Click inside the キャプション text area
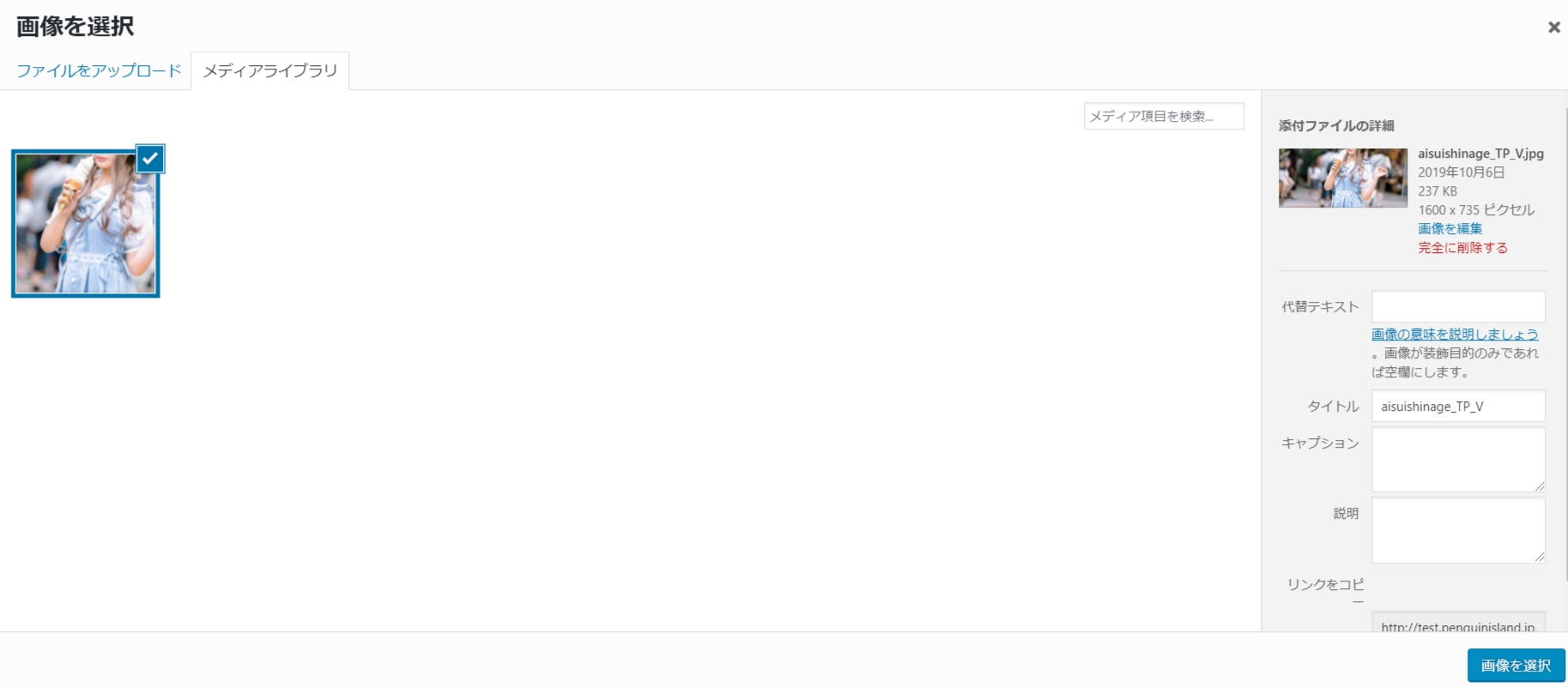1568x687 pixels. 1458,460
